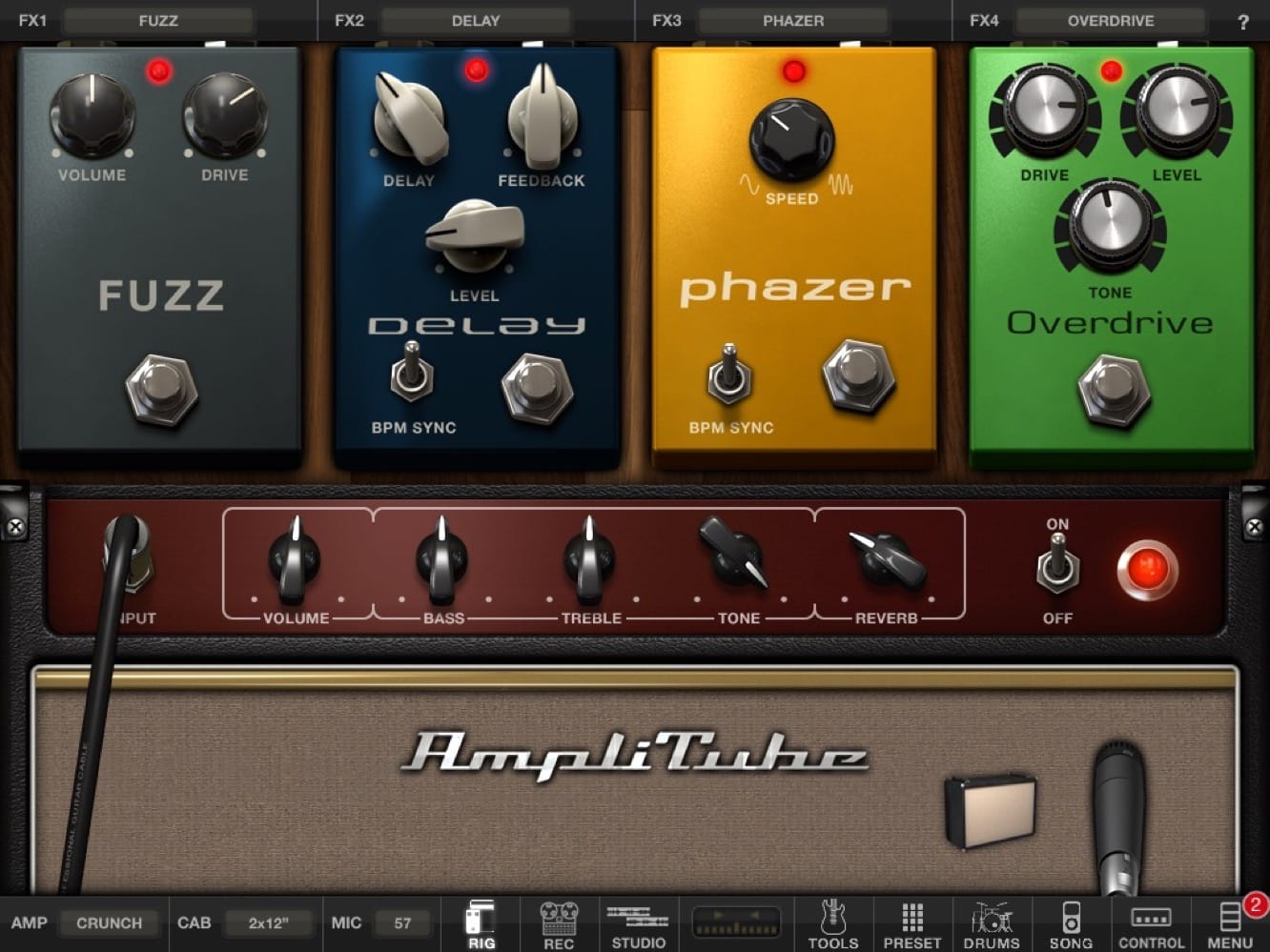Click the MIC label in bottom bar

pos(346,922)
